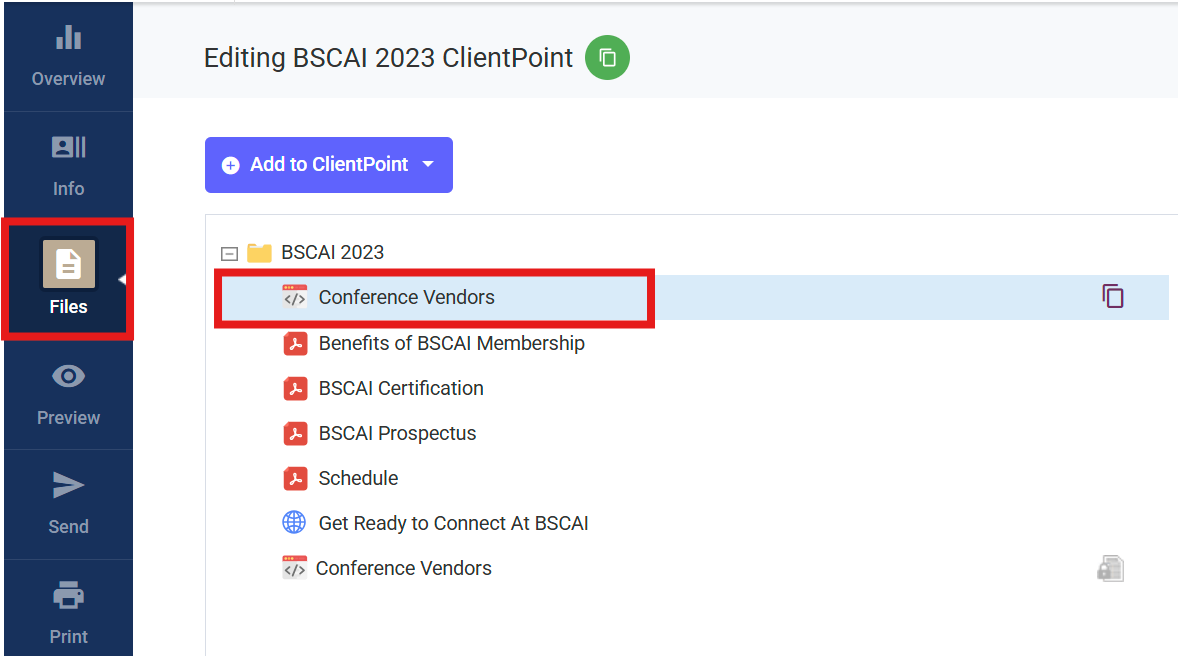Click PDF icon for BSCAI Prospectus
This screenshot has width=1178, height=656.
pos(295,434)
